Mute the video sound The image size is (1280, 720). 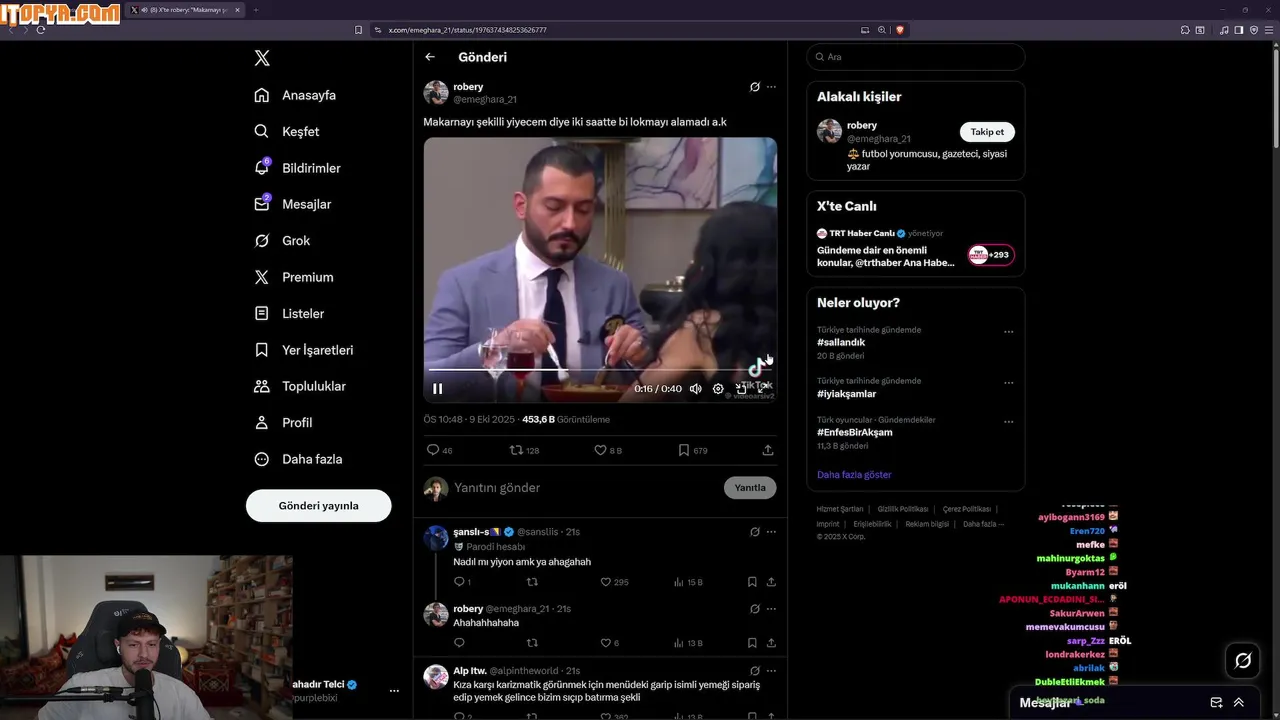tap(696, 389)
